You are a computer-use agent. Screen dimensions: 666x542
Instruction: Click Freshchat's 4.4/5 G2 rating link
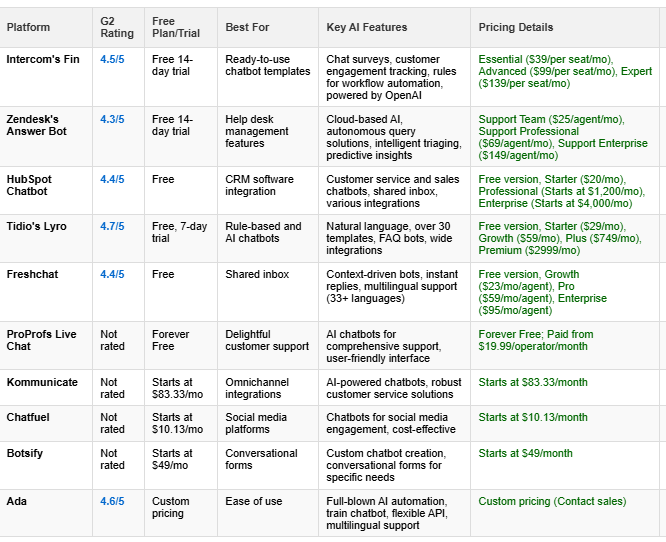(x=112, y=275)
